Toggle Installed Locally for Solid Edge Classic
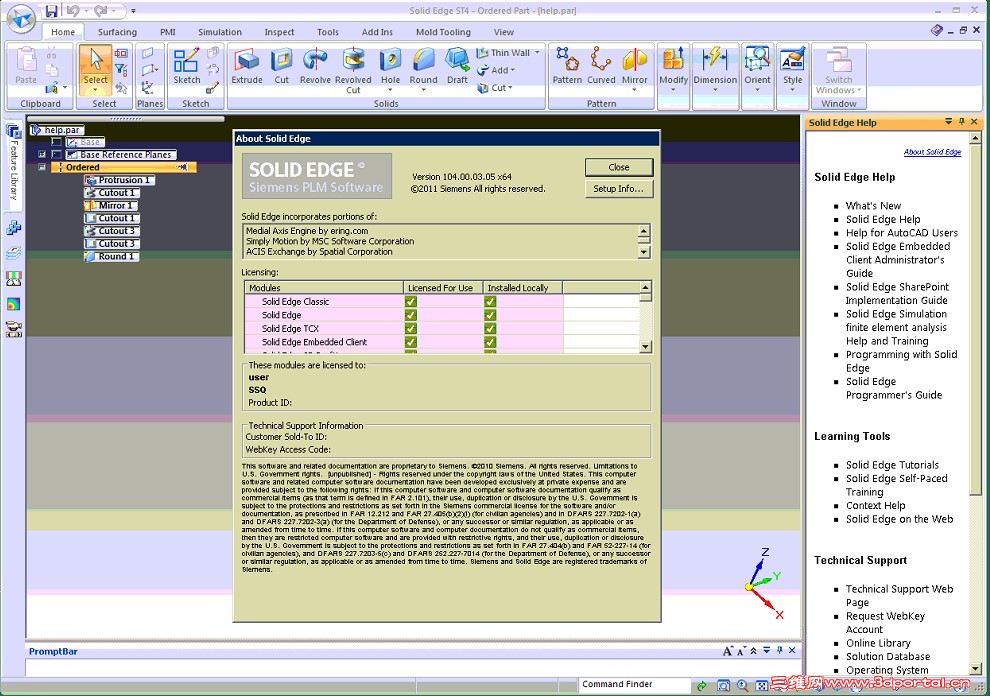The height and width of the screenshot is (696, 990). pos(490,301)
